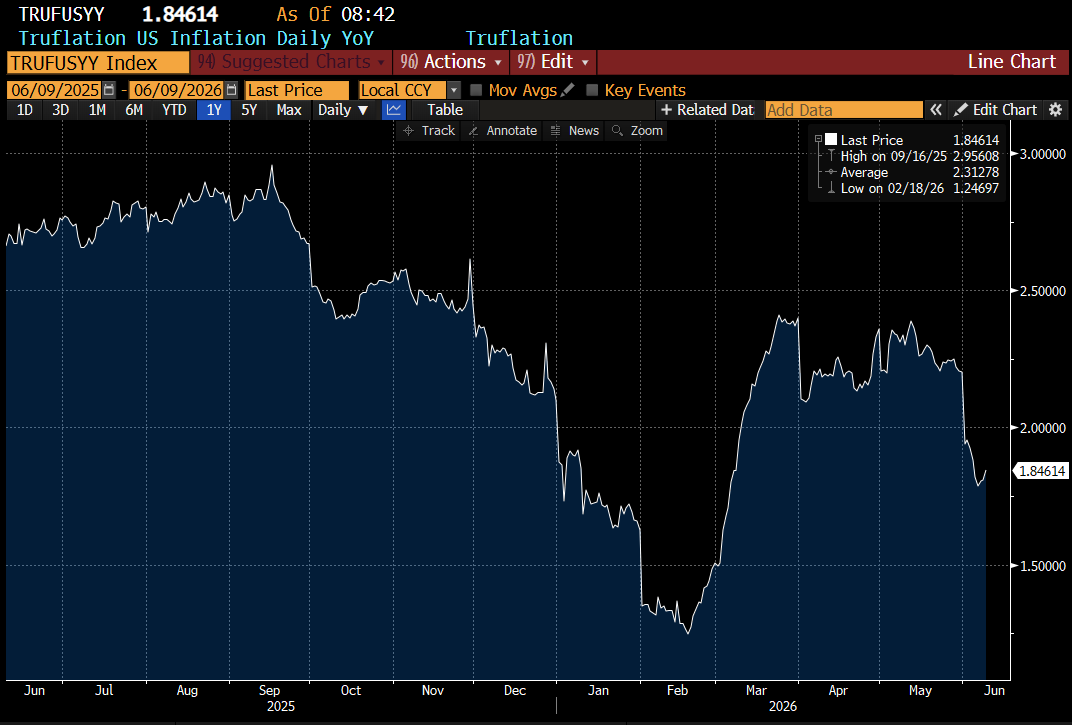
Task: Activate the Track crosshair tool
Action: point(429,131)
